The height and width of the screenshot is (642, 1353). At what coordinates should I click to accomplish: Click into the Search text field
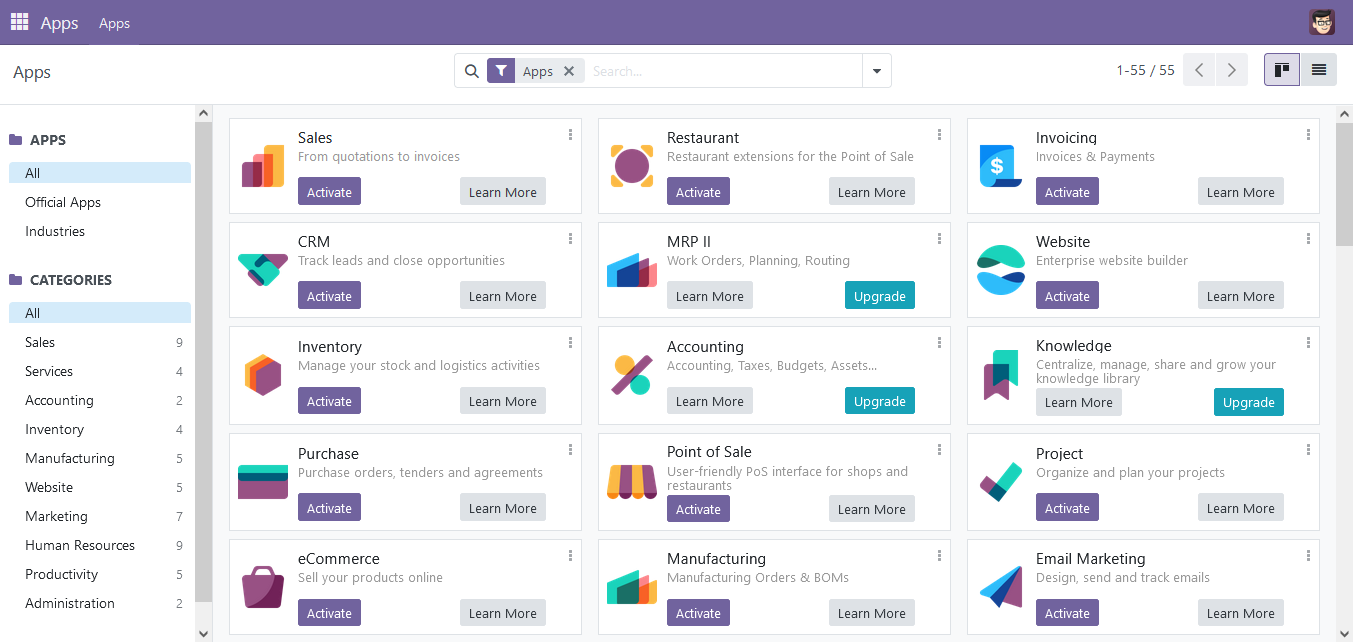720,71
